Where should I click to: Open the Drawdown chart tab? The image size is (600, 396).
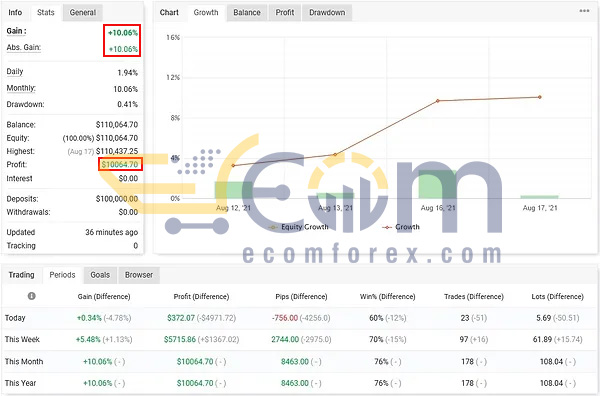pos(327,13)
